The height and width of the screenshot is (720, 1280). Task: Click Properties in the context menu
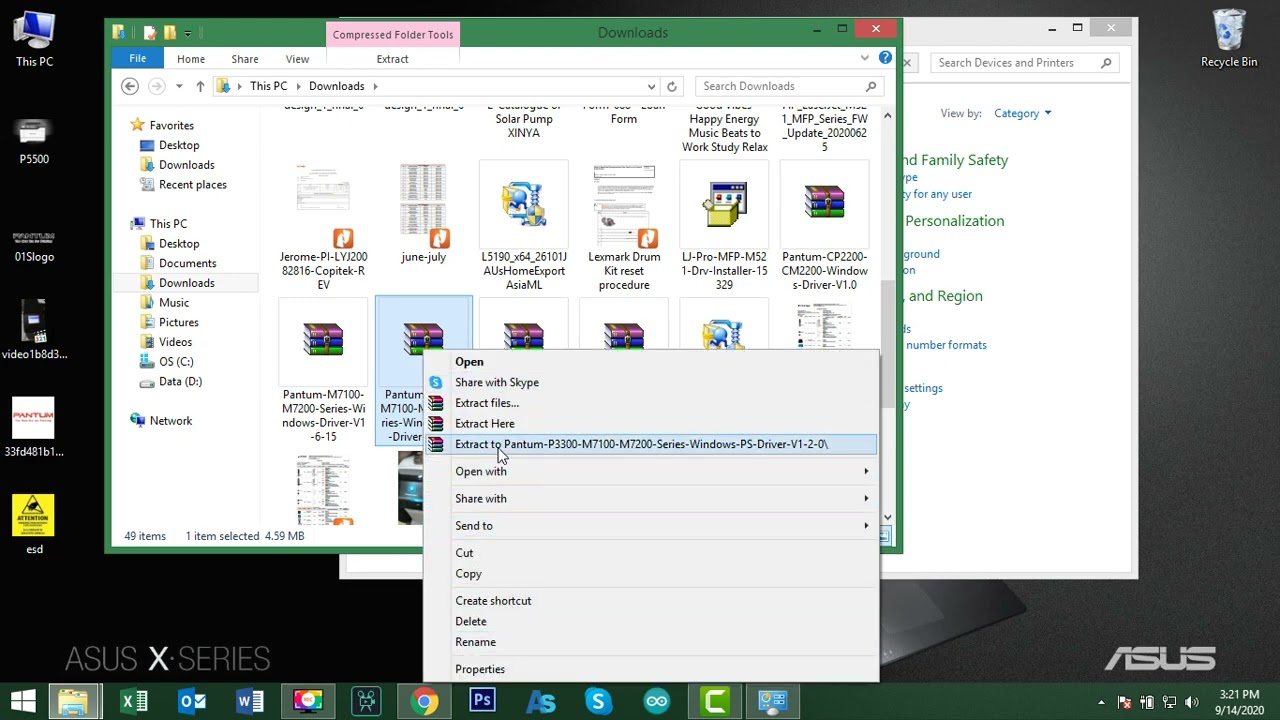[x=651, y=669]
